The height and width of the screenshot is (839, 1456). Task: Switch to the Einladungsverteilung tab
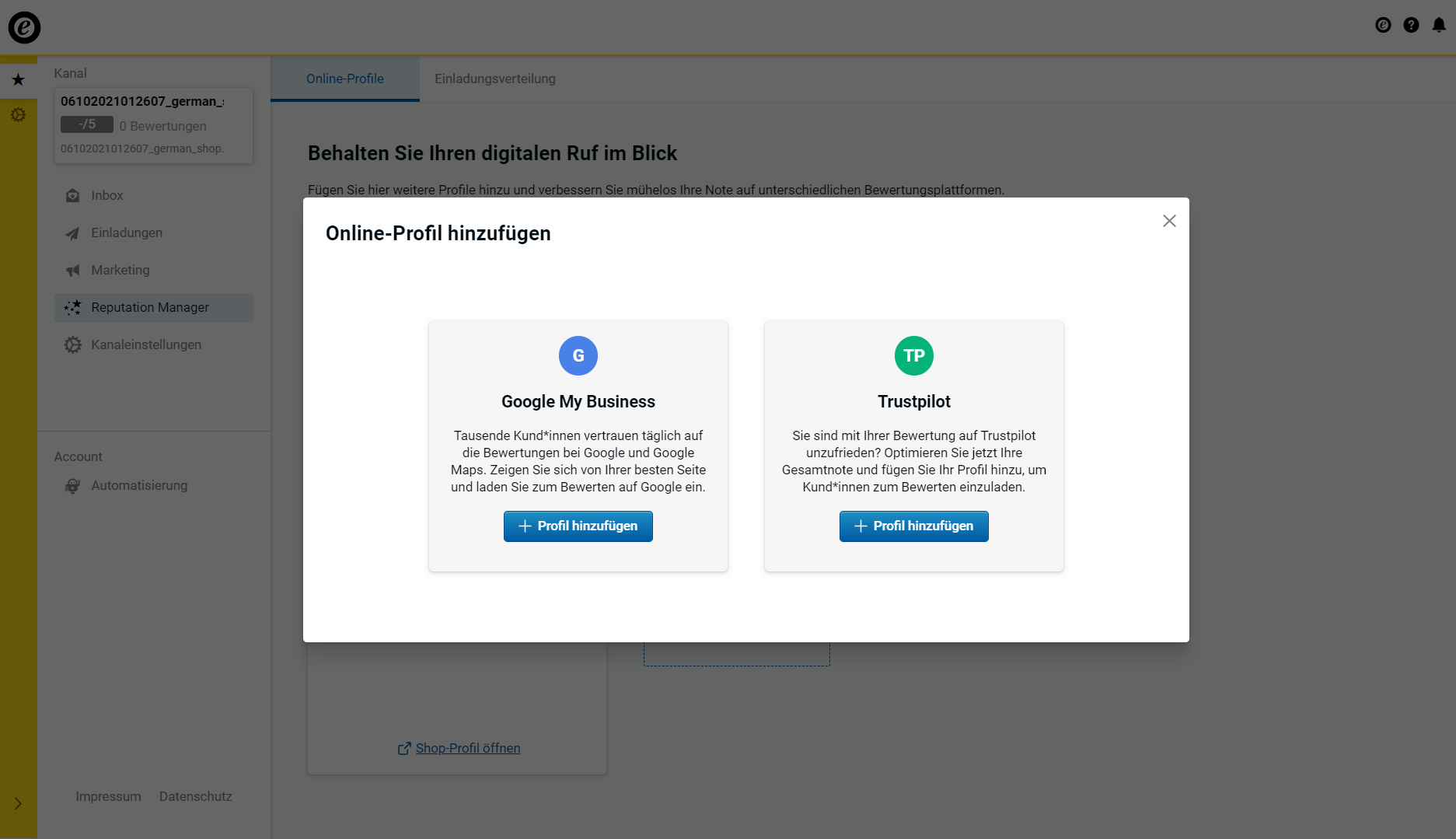point(495,79)
